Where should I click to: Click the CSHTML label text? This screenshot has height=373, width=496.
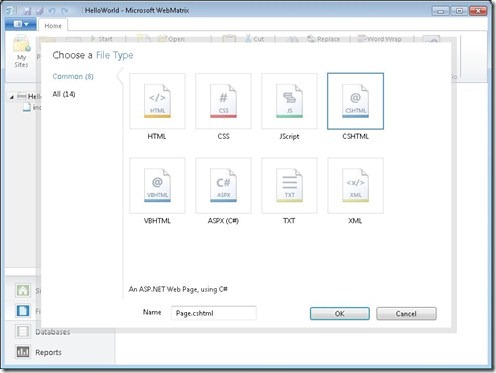pyautogui.click(x=356, y=136)
